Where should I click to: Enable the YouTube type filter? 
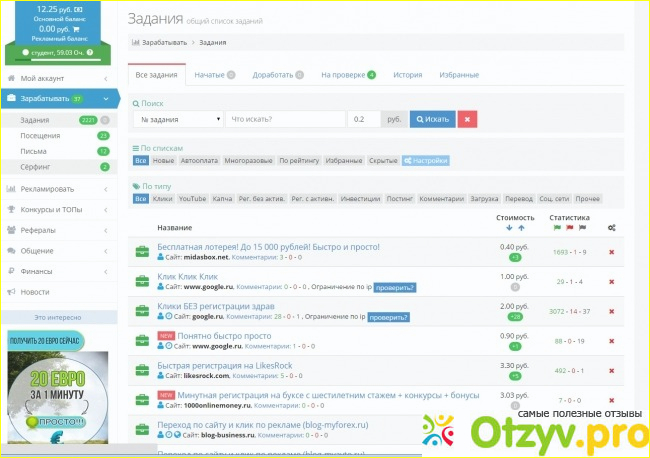pyautogui.click(x=192, y=199)
